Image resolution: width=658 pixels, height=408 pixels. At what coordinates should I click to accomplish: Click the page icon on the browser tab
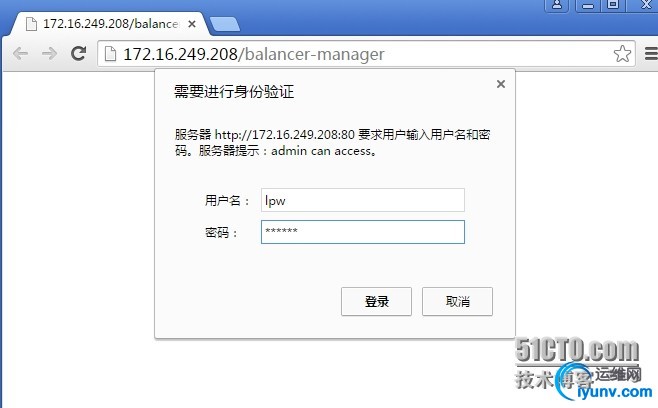[31, 24]
